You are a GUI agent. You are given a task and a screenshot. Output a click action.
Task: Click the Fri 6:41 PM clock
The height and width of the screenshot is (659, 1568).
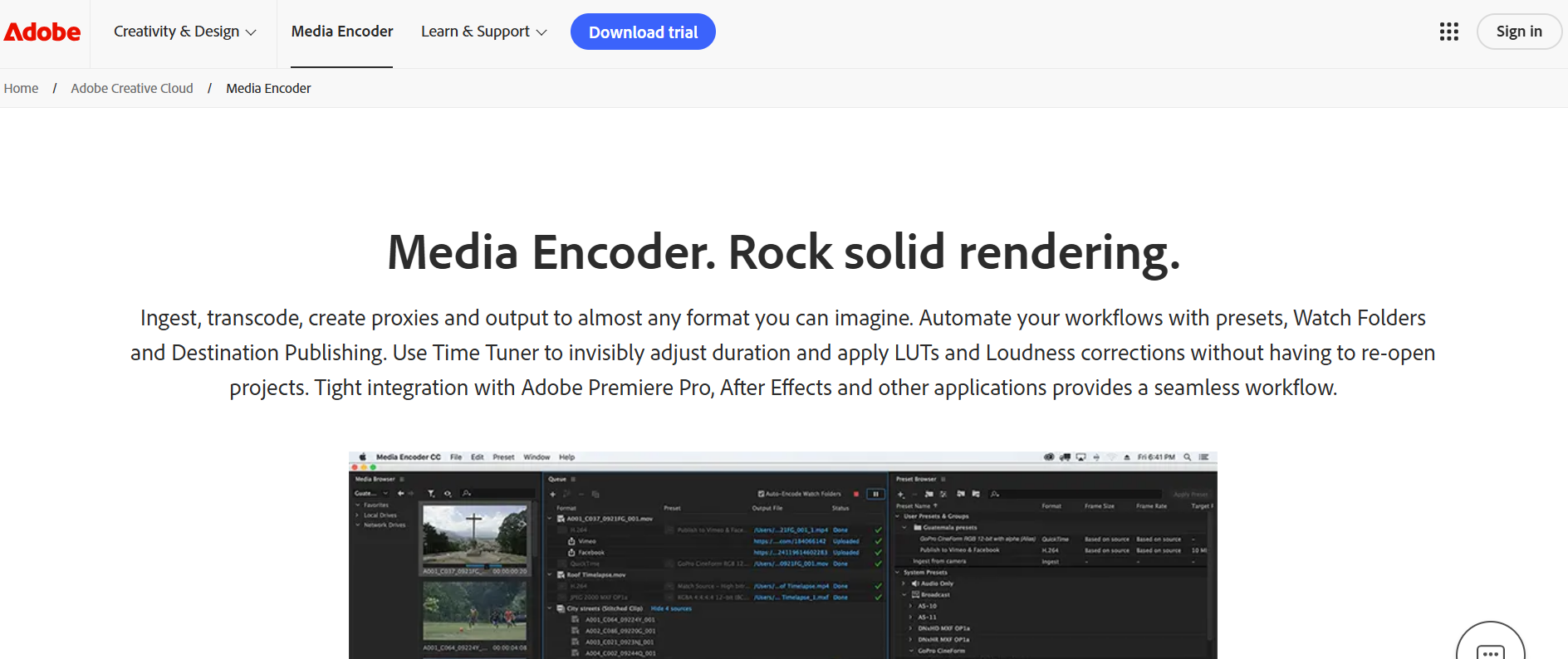coord(1156,457)
